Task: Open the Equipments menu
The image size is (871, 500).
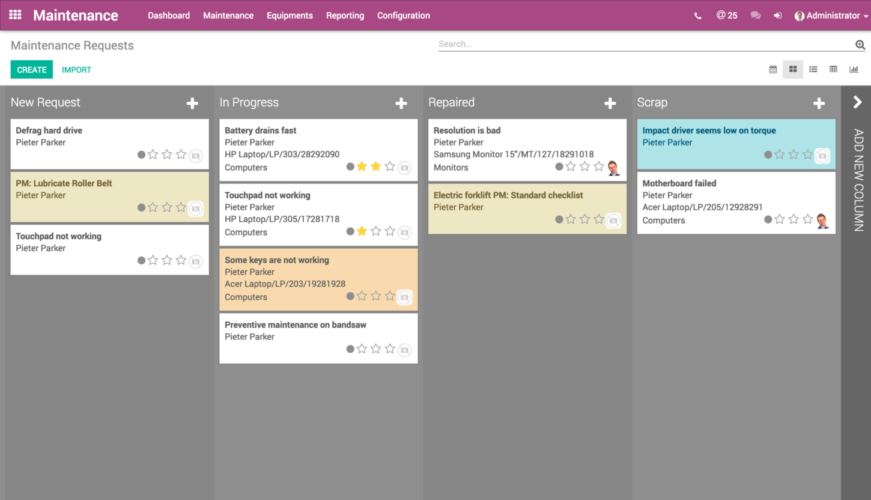Action: (x=289, y=16)
